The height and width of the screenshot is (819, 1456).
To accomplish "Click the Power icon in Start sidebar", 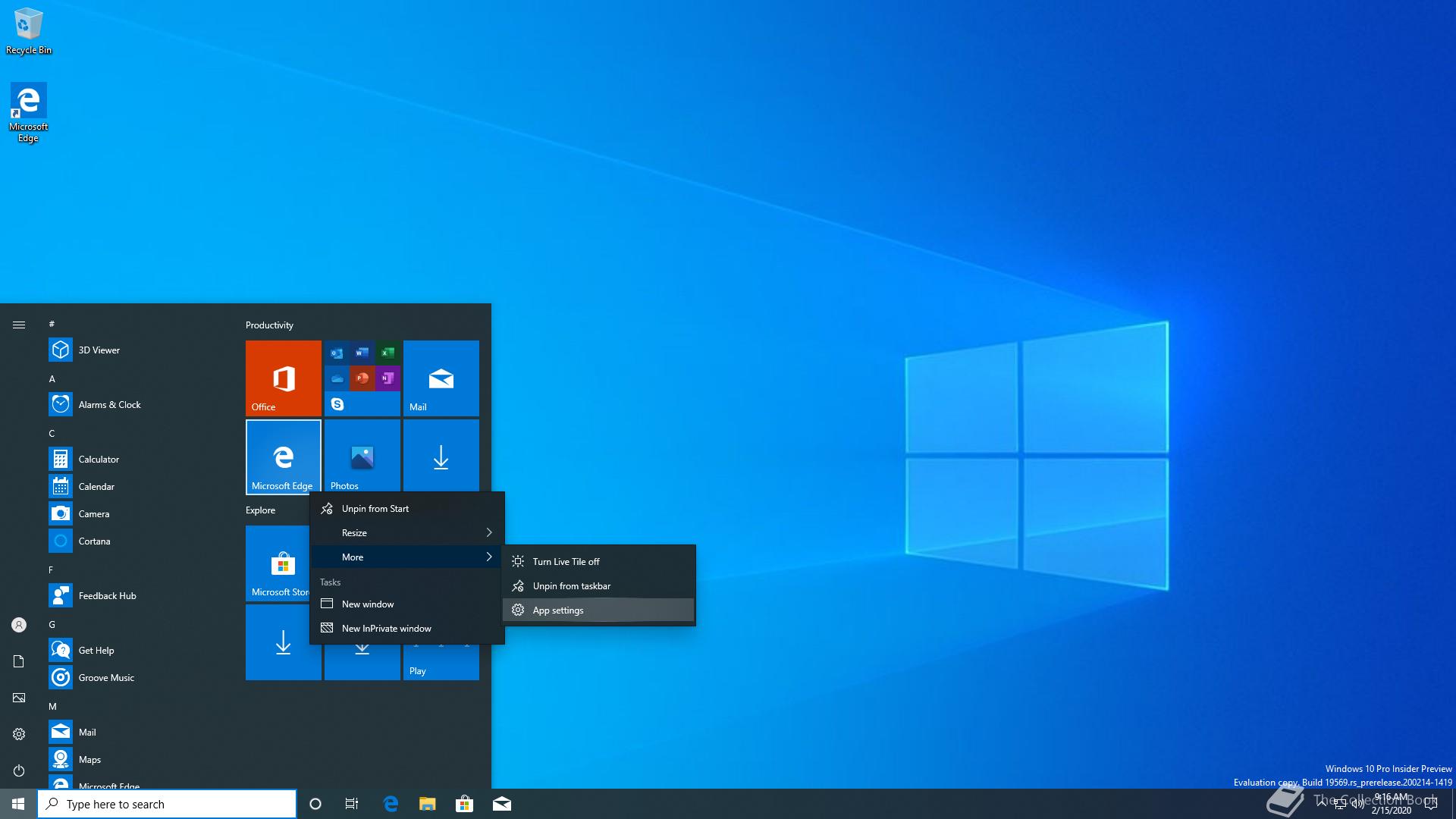I will pyautogui.click(x=19, y=770).
